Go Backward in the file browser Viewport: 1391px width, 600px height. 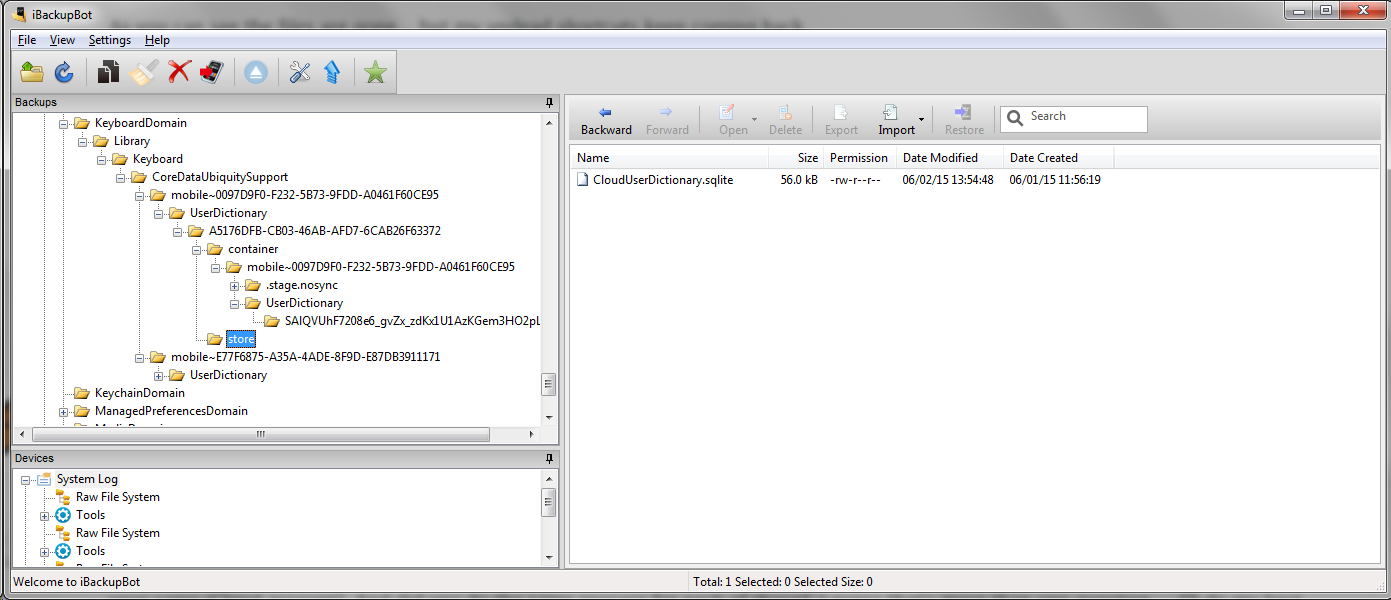pyautogui.click(x=606, y=121)
